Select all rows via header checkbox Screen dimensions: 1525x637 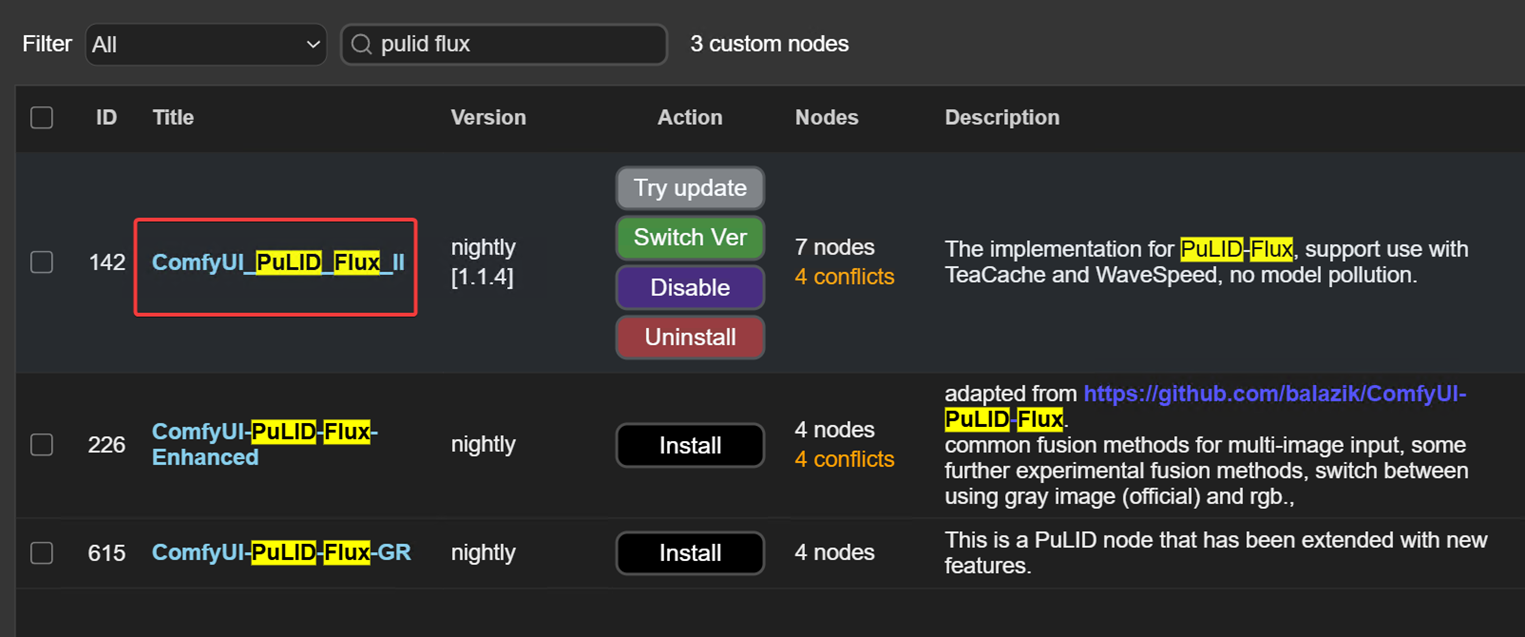42,117
